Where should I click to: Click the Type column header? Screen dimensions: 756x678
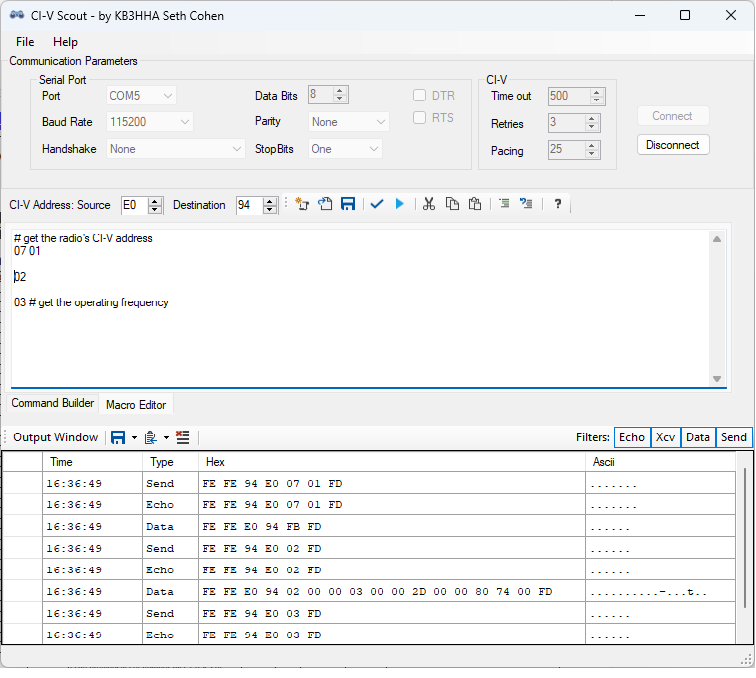coord(170,462)
